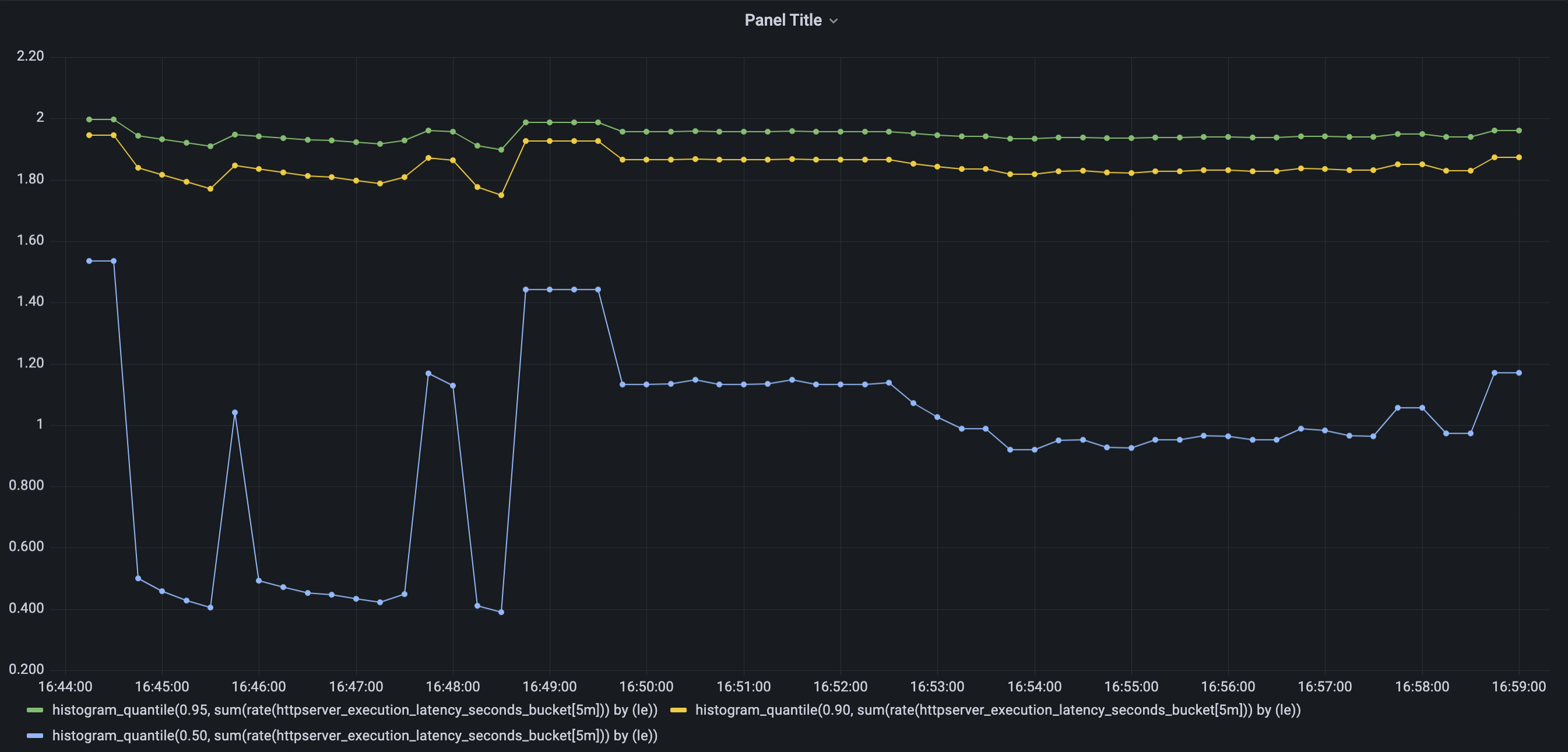Toggle the 0.95 quantile legend series
Image resolution: width=1568 pixels, height=752 pixels.
pos(354,710)
